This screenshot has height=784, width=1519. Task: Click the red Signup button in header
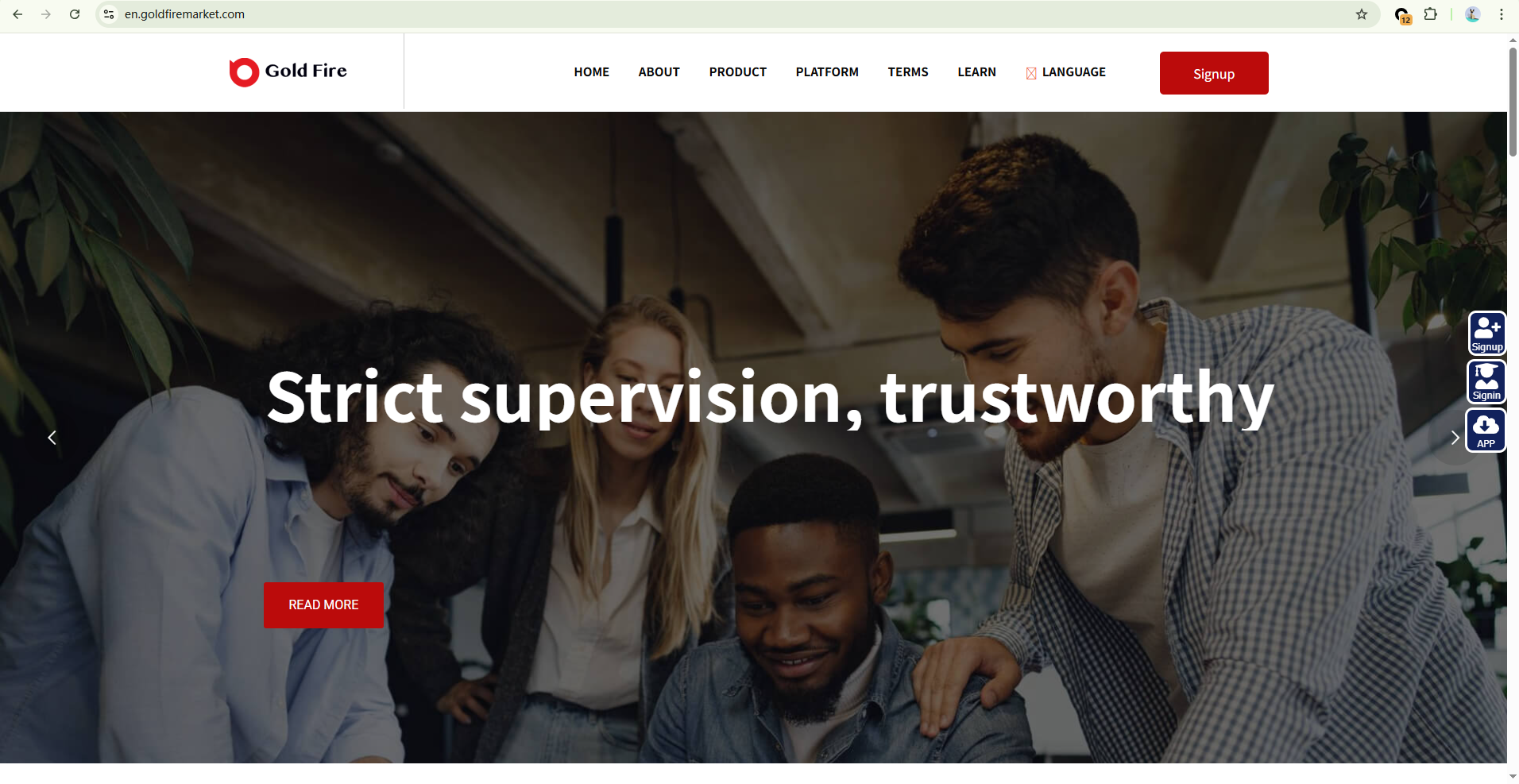point(1214,73)
